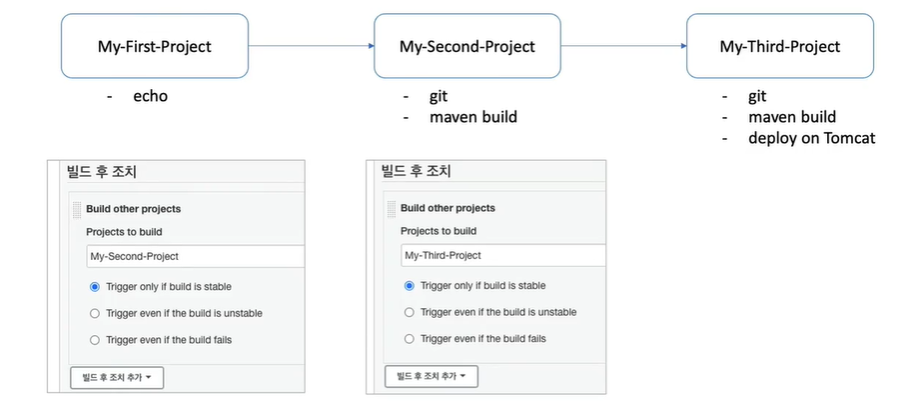The height and width of the screenshot is (410, 899).
Task: Select 'Trigger even if the build fails' in left panel
Action: click(x=95, y=340)
